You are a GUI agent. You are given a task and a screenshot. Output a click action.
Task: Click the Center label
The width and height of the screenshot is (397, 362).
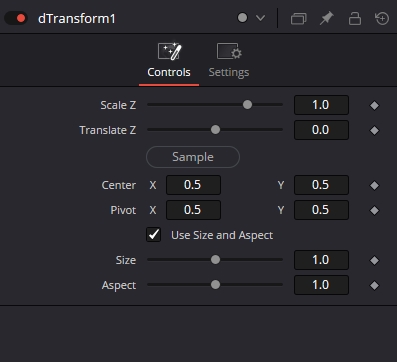click(119, 185)
